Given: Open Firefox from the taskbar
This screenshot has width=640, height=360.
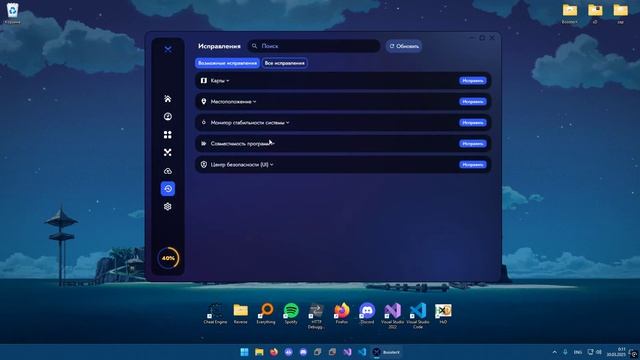Looking at the screenshot, I should pyautogui.click(x=274, y=352).
